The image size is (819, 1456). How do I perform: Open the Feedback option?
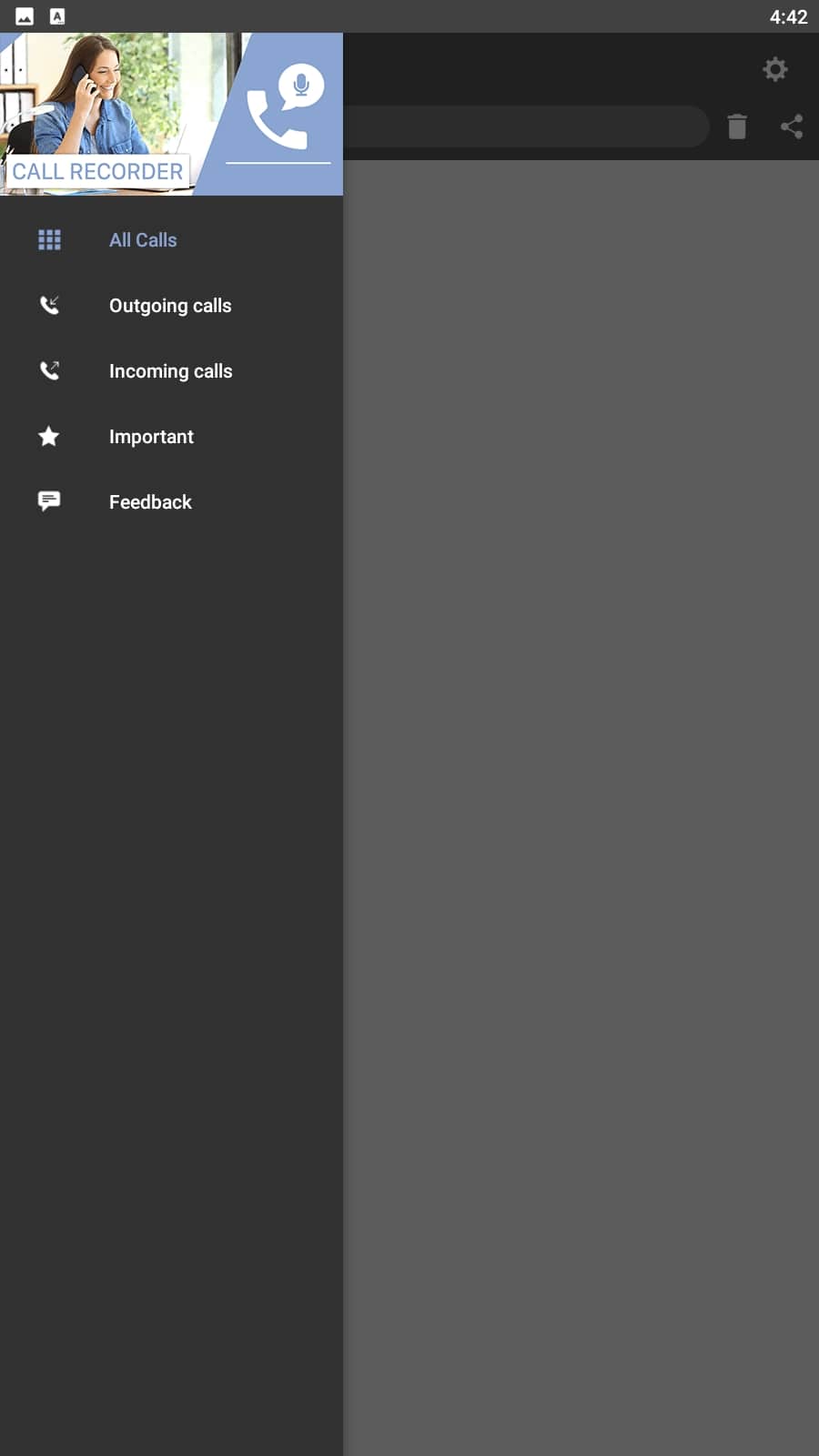coord(171,502)
